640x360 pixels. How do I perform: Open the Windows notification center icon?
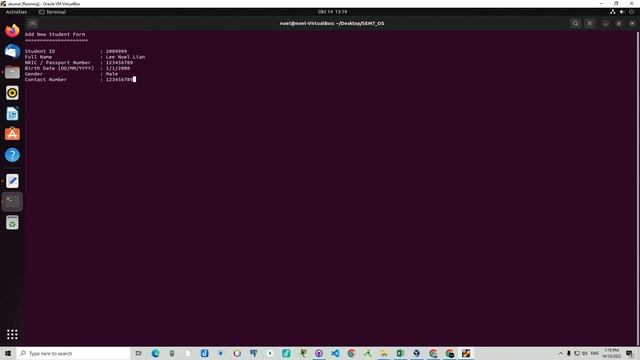pyautogui.click(x=630, y=353)
